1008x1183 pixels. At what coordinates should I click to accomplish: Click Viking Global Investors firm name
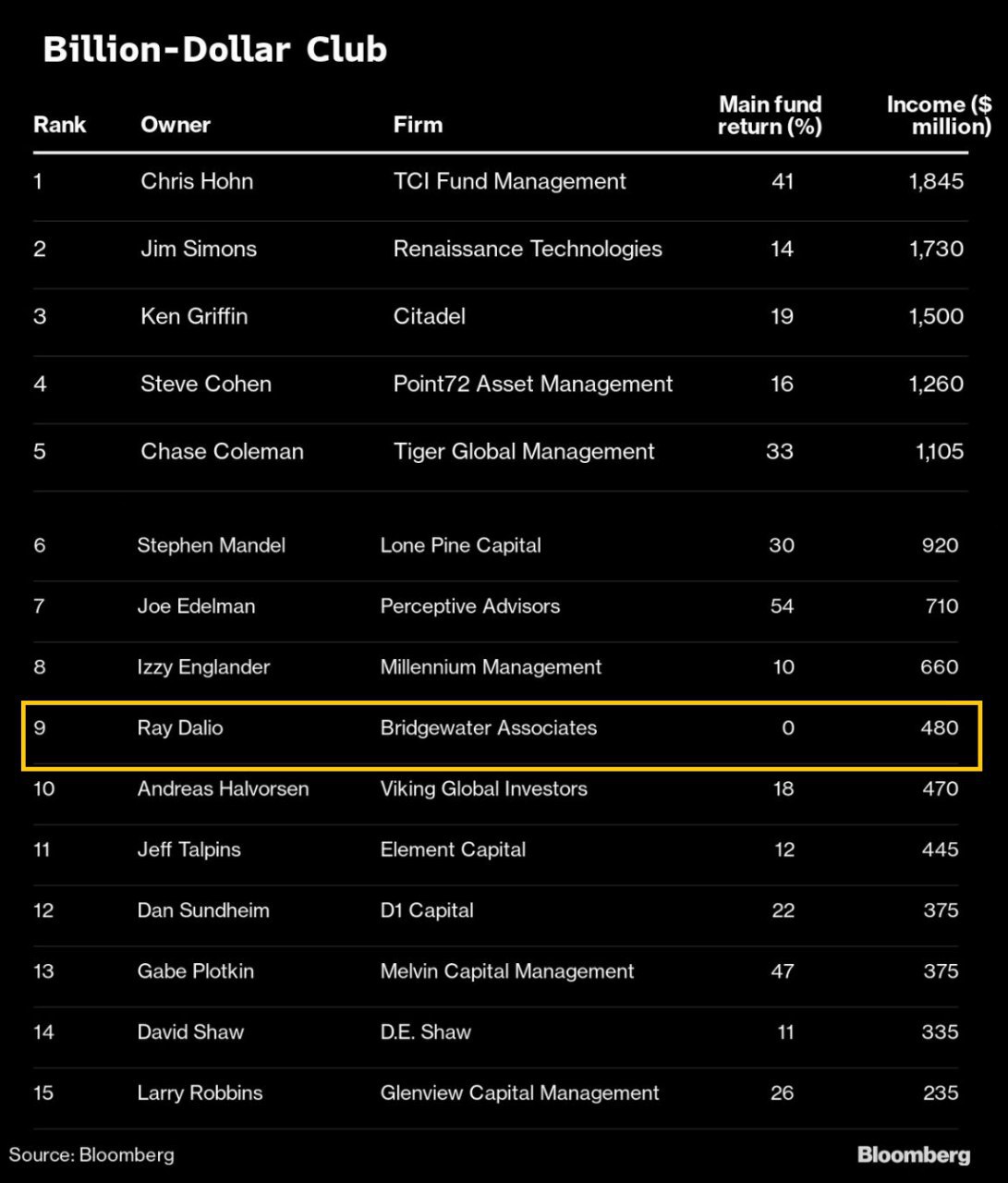[483, 789]
